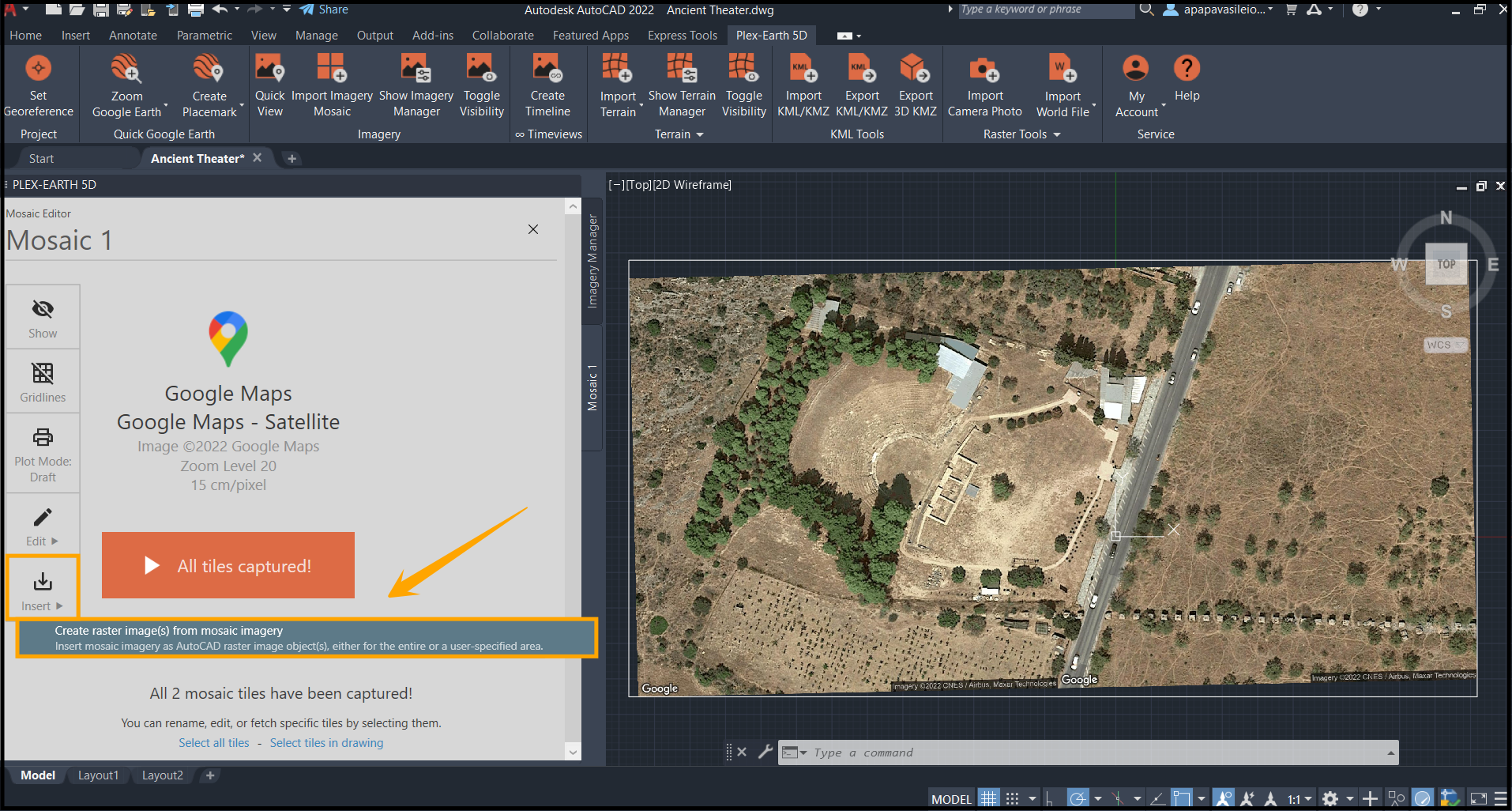Viewport: 1512px width, 811px height.
Task: Click the Undo arrow
Action: (x=220, y=9)
